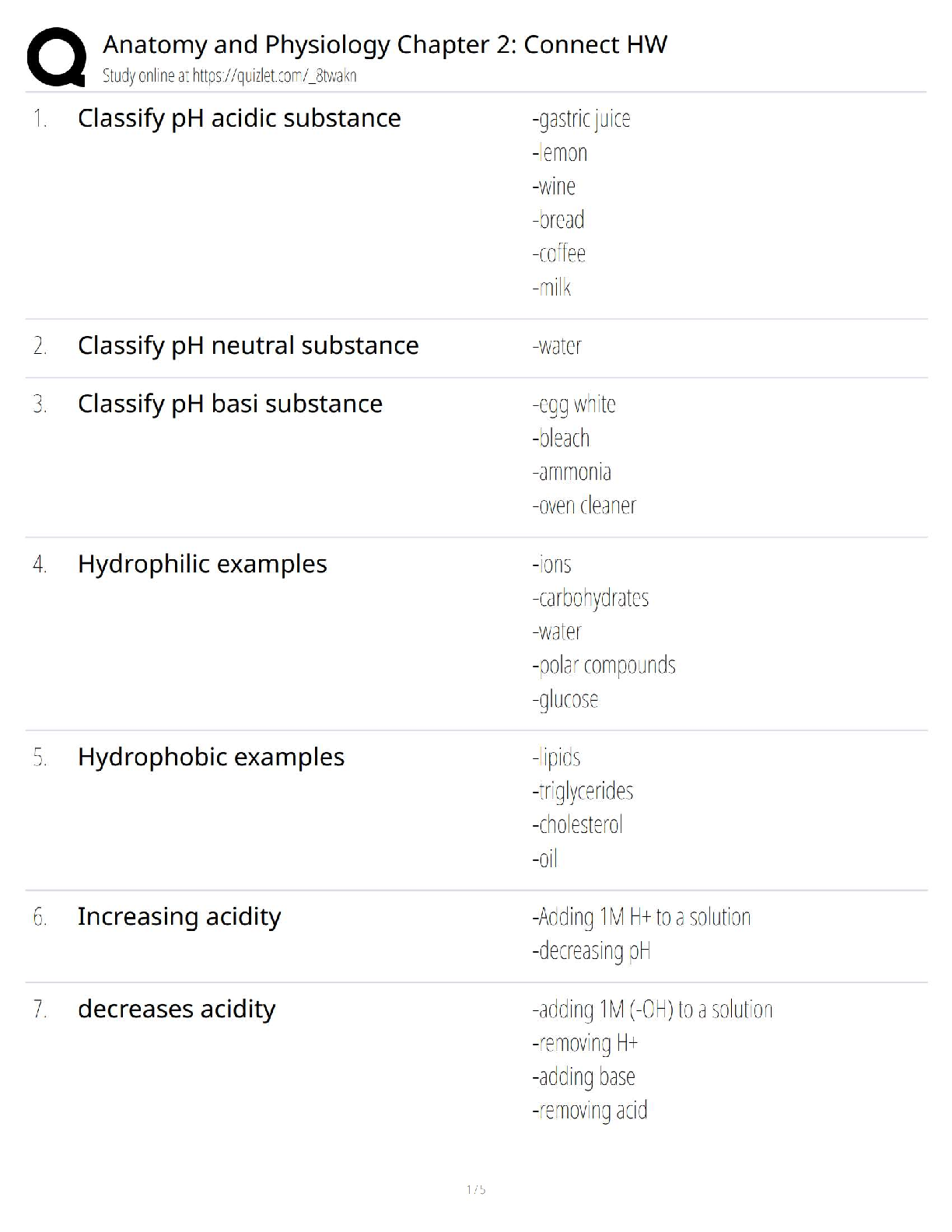Click '-Adding 1M H+ to a solution'
Image resolution: width=952 pixels, height=1232 pixels.
[642, 917]
